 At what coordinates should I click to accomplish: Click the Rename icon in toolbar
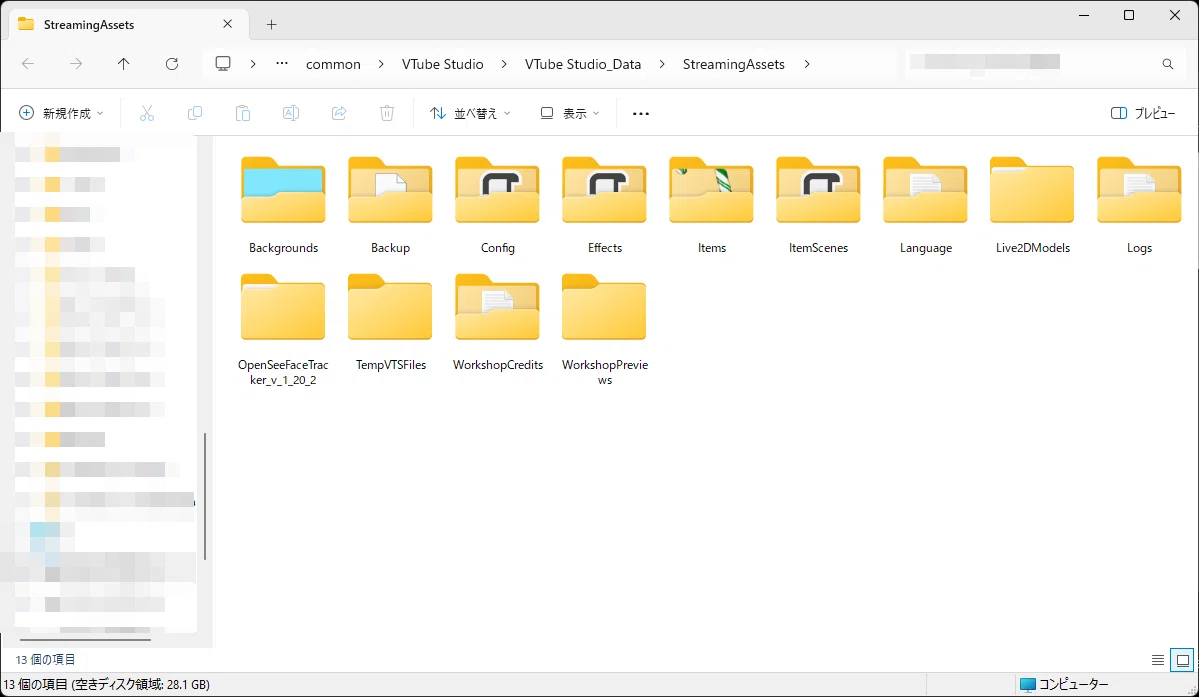[291, 113]
